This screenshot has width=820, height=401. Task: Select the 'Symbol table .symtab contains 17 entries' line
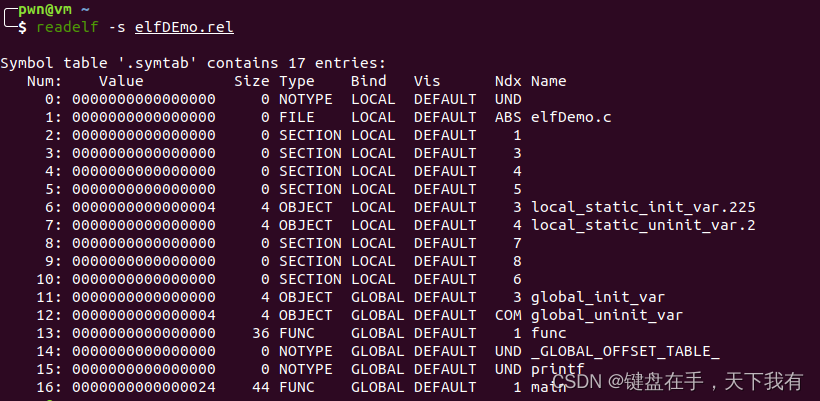coord(193,63)
